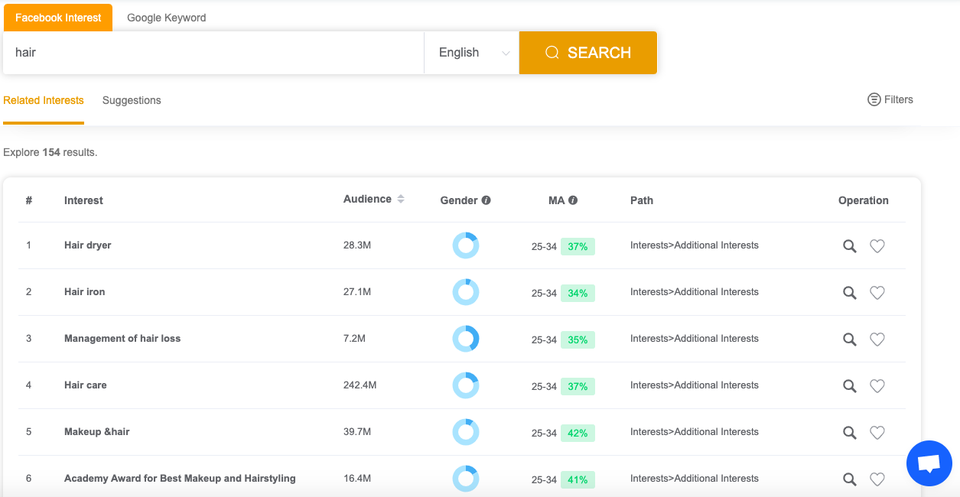Click the 35% MA badge
This screenshot has height=497, width=960.
point(577,340)
